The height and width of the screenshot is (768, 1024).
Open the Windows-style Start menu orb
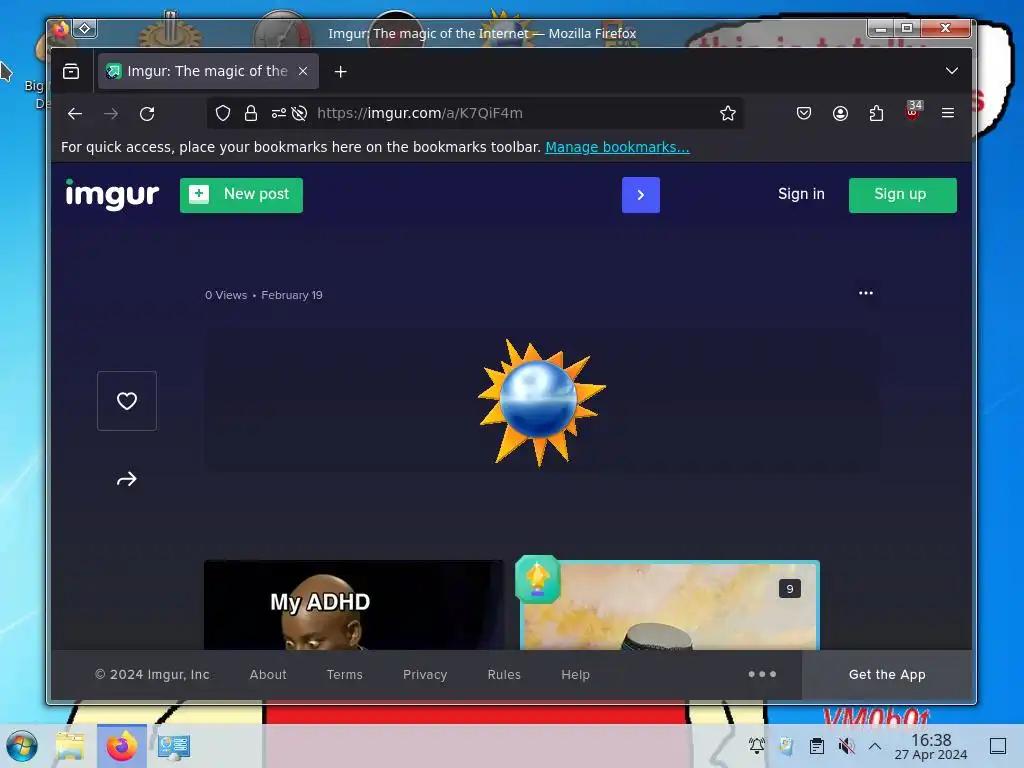click(x=22, y=746)
